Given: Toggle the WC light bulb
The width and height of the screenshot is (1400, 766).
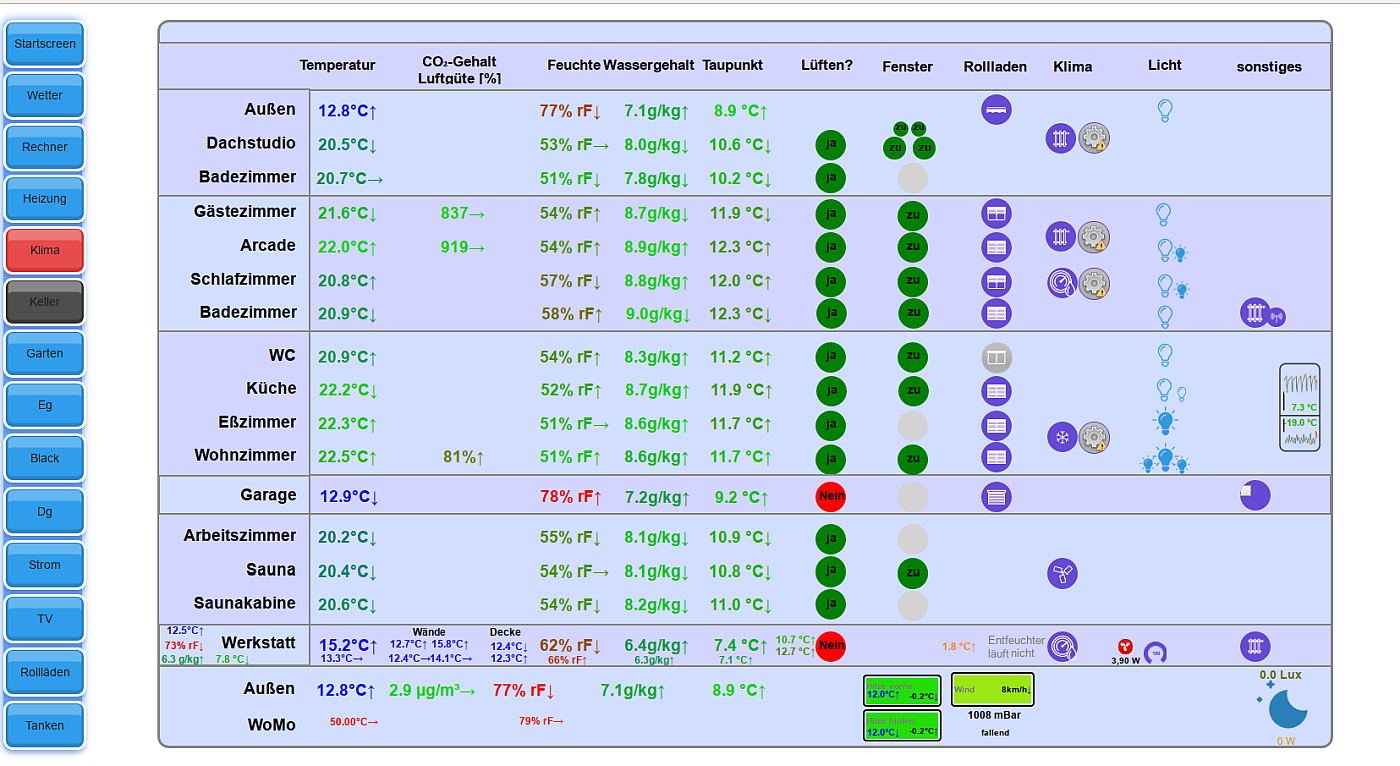Looking at the screenshot, I should pos(1164,355).
